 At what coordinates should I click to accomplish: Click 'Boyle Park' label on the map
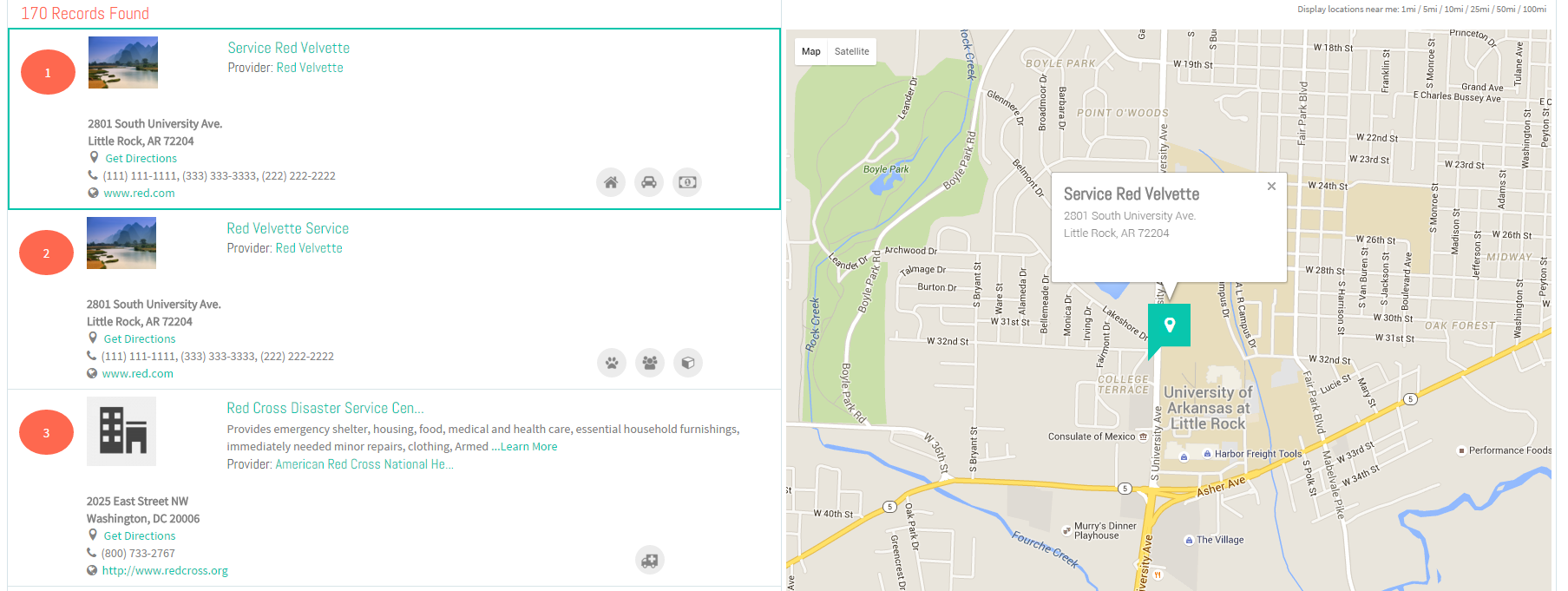coord(886,169)
